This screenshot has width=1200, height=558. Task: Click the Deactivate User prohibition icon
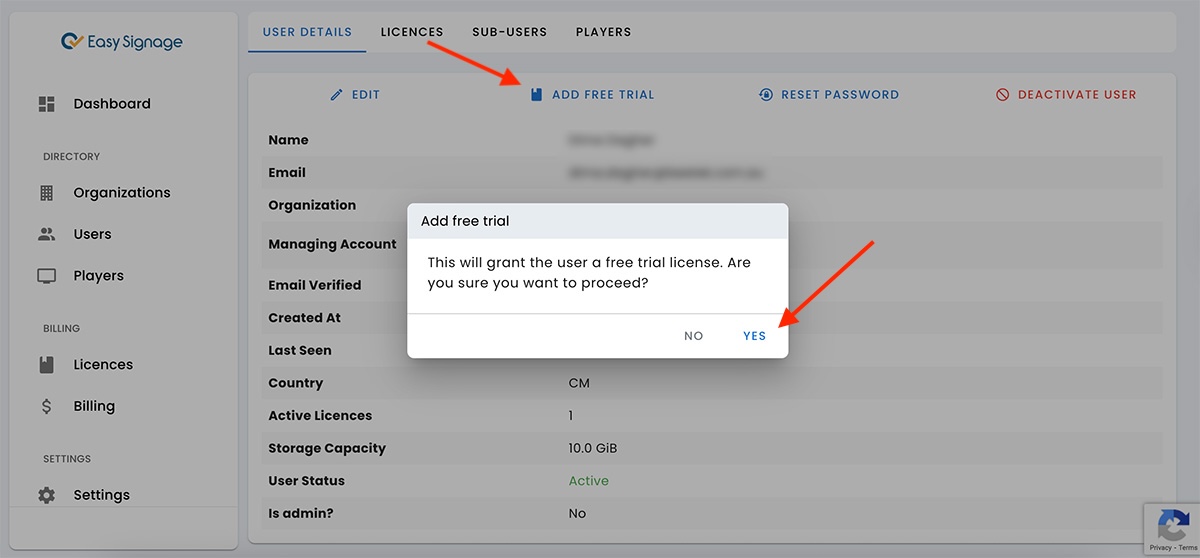[x=1003, y=95]
